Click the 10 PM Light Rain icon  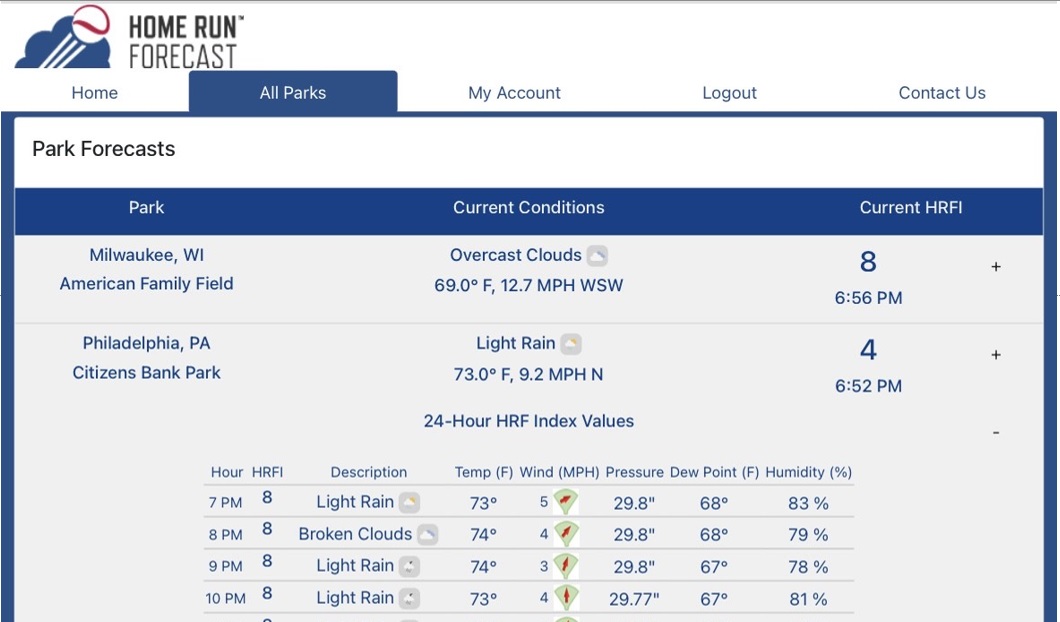click(x=409, y=598)
